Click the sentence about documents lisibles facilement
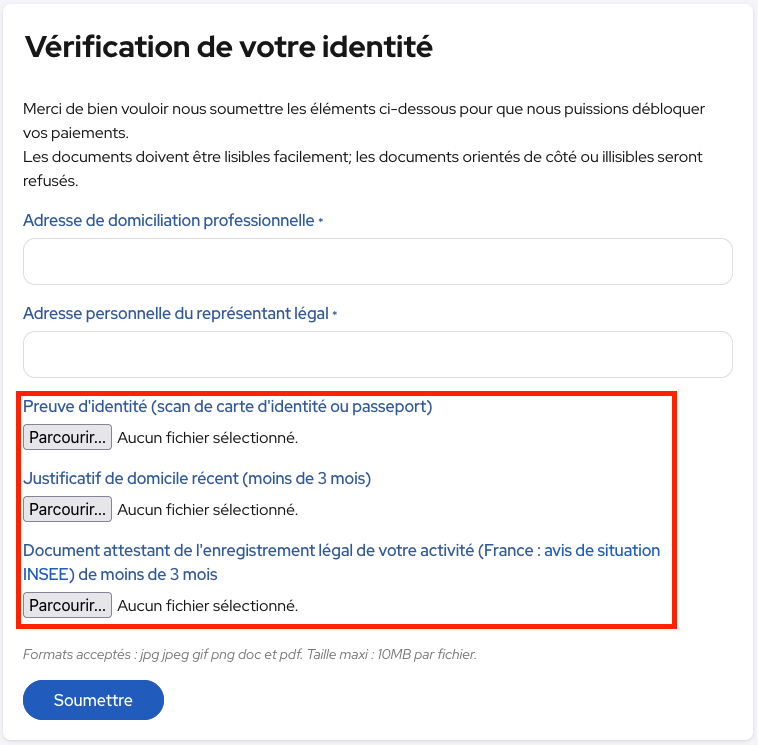758x745 pixels. [x=363, y=169]
